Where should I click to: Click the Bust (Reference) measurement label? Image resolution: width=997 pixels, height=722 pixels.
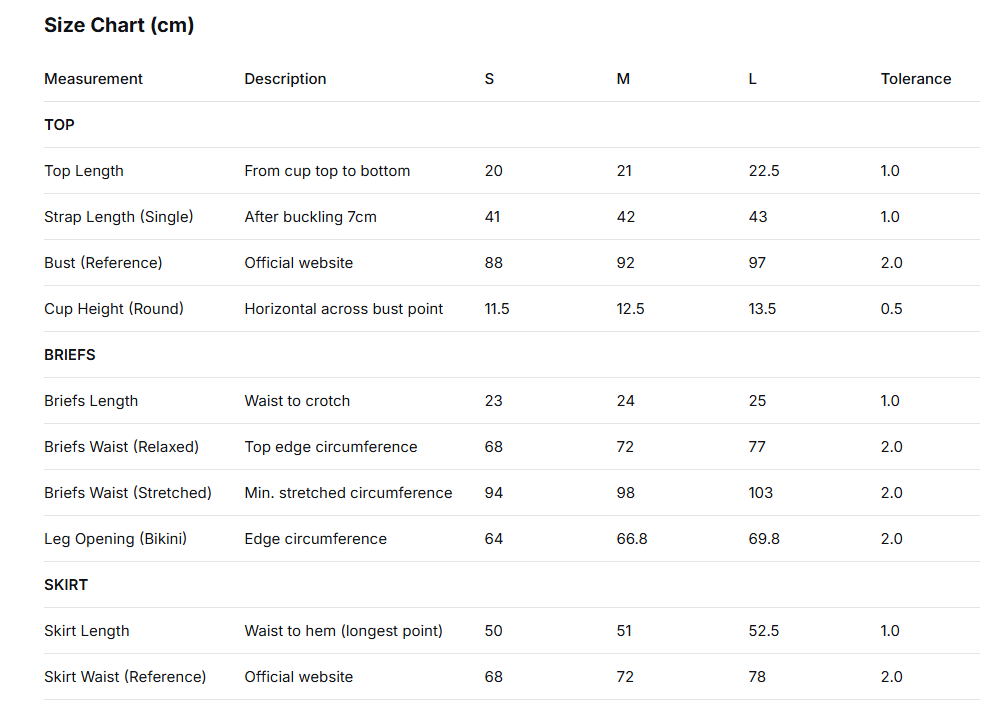pyautogui.click(x=103, y=263)
